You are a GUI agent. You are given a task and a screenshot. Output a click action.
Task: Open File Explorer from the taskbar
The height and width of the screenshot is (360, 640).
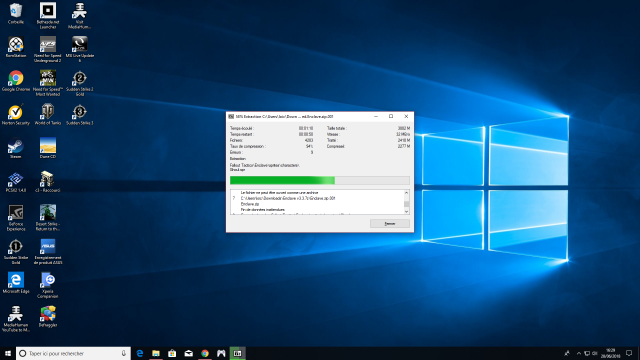click(156, 353)
